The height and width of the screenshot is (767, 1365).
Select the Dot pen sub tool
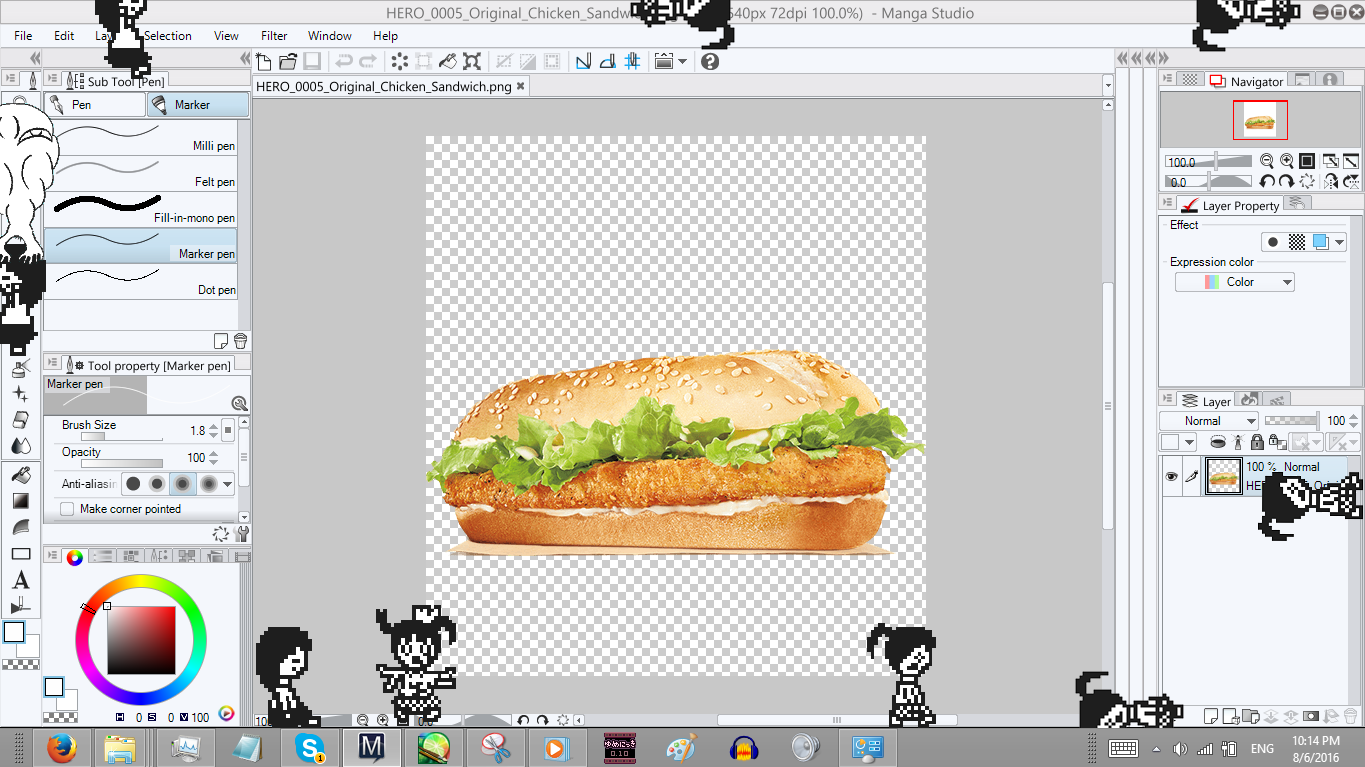[141, 281]
